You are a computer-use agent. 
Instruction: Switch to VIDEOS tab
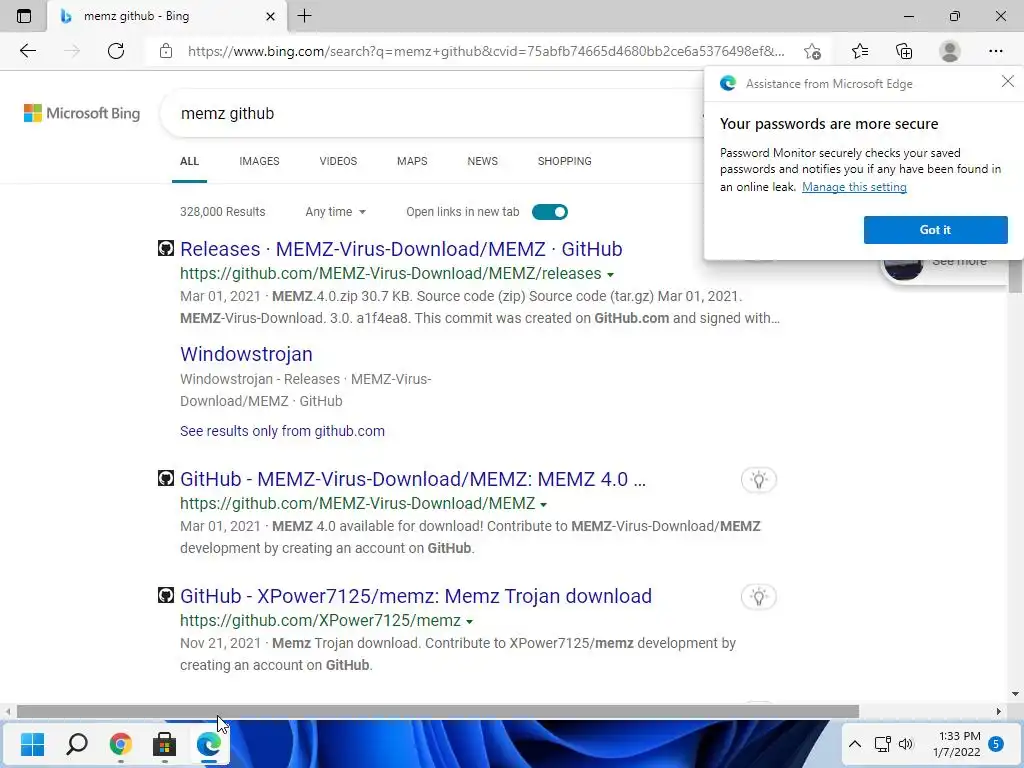tap(338, 161)
